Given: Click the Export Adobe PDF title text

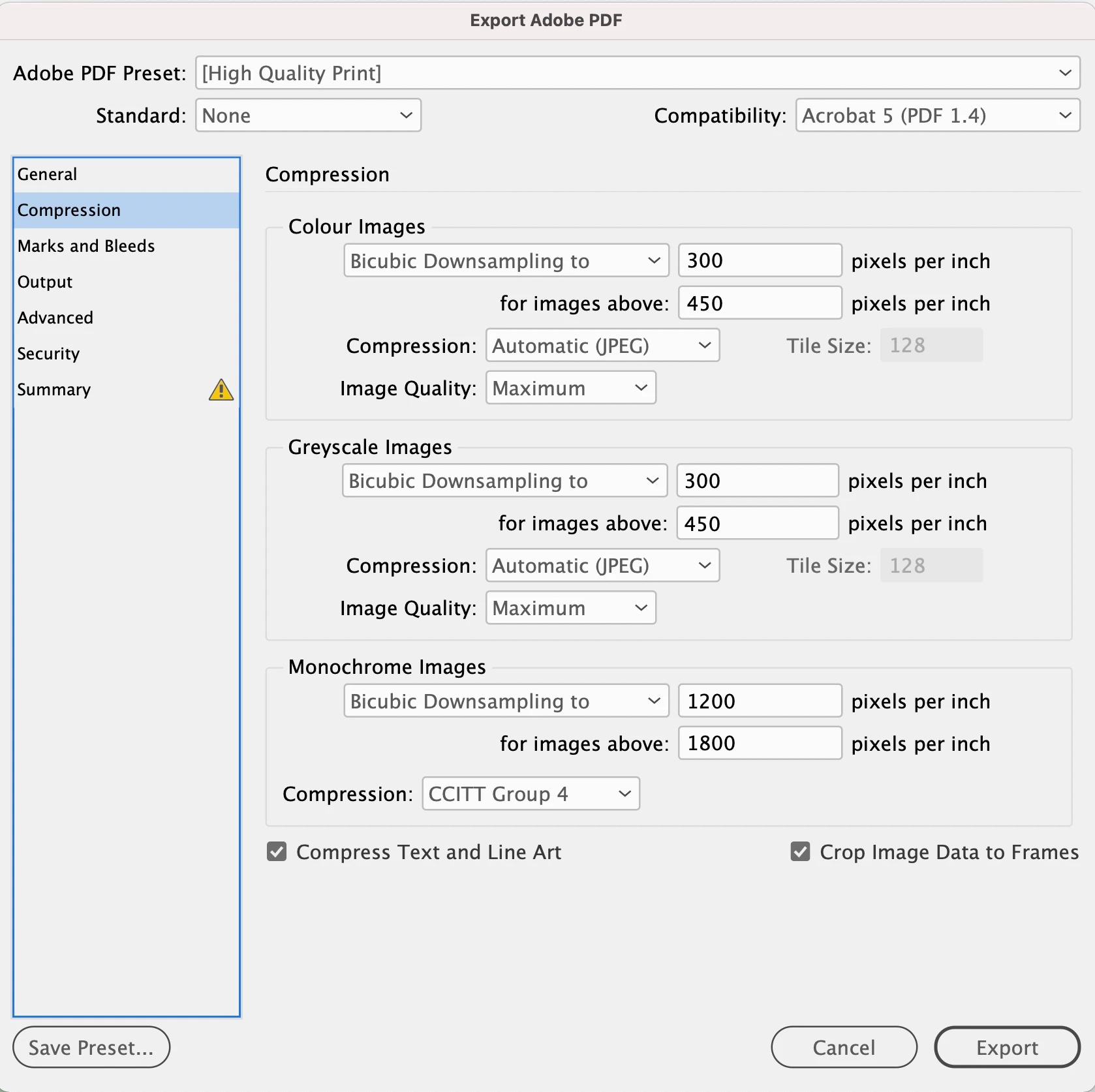Looking at the screenshot, I should tap(546, 20).
